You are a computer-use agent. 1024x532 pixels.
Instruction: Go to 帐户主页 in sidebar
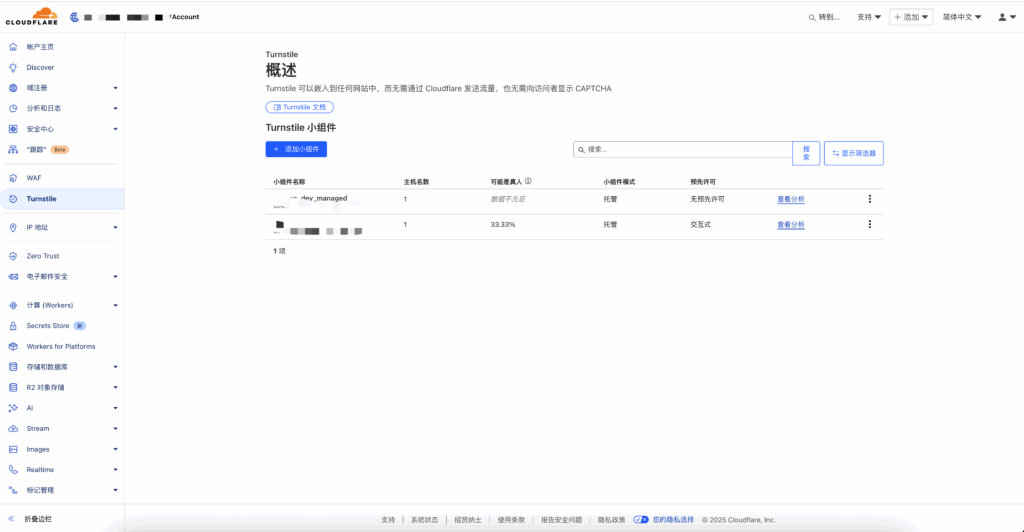point(40,47)
